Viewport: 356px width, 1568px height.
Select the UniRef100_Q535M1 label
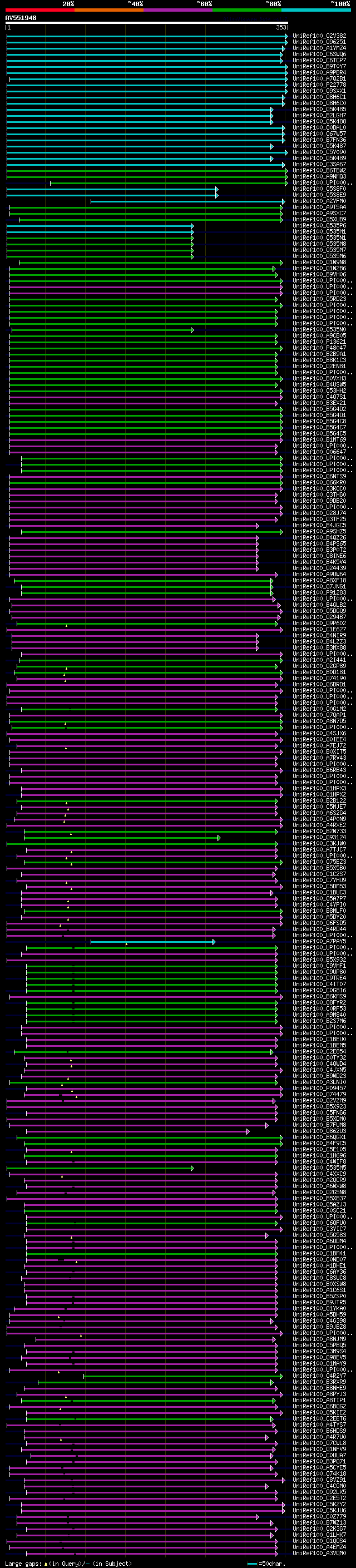[x=319, y=232]
